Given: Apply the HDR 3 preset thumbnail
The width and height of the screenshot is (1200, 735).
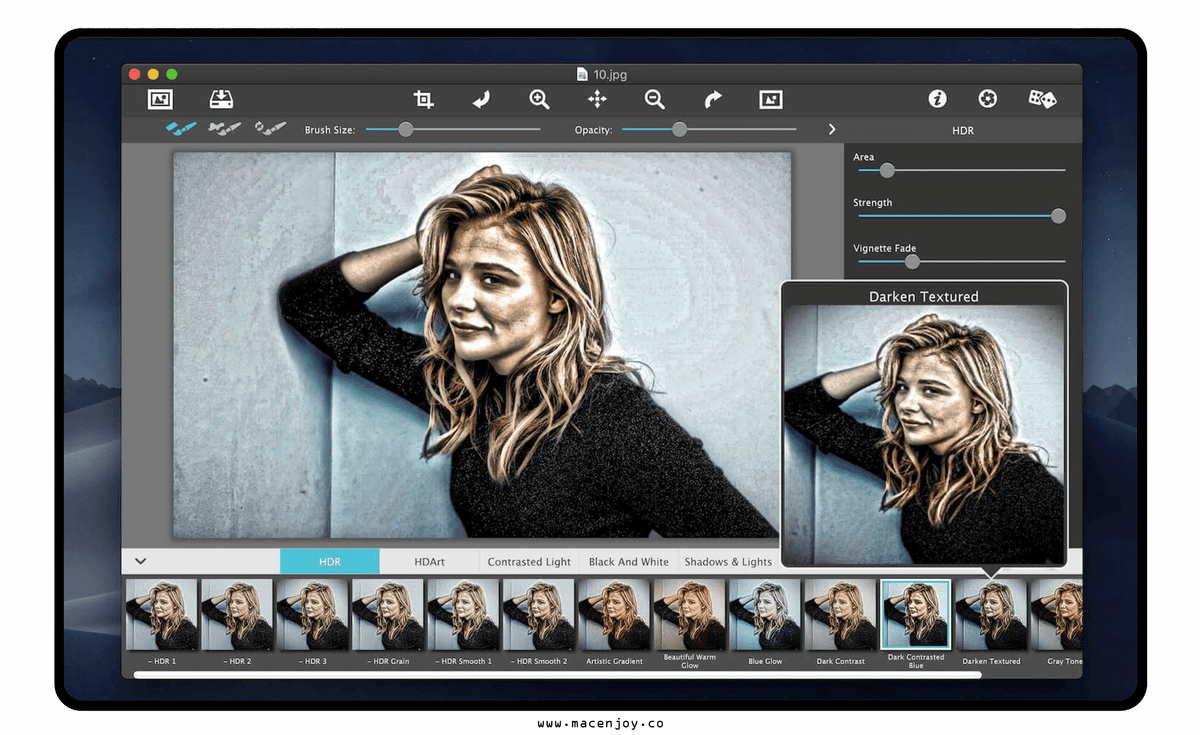Looking at the screenshot, I should point(312,615).
